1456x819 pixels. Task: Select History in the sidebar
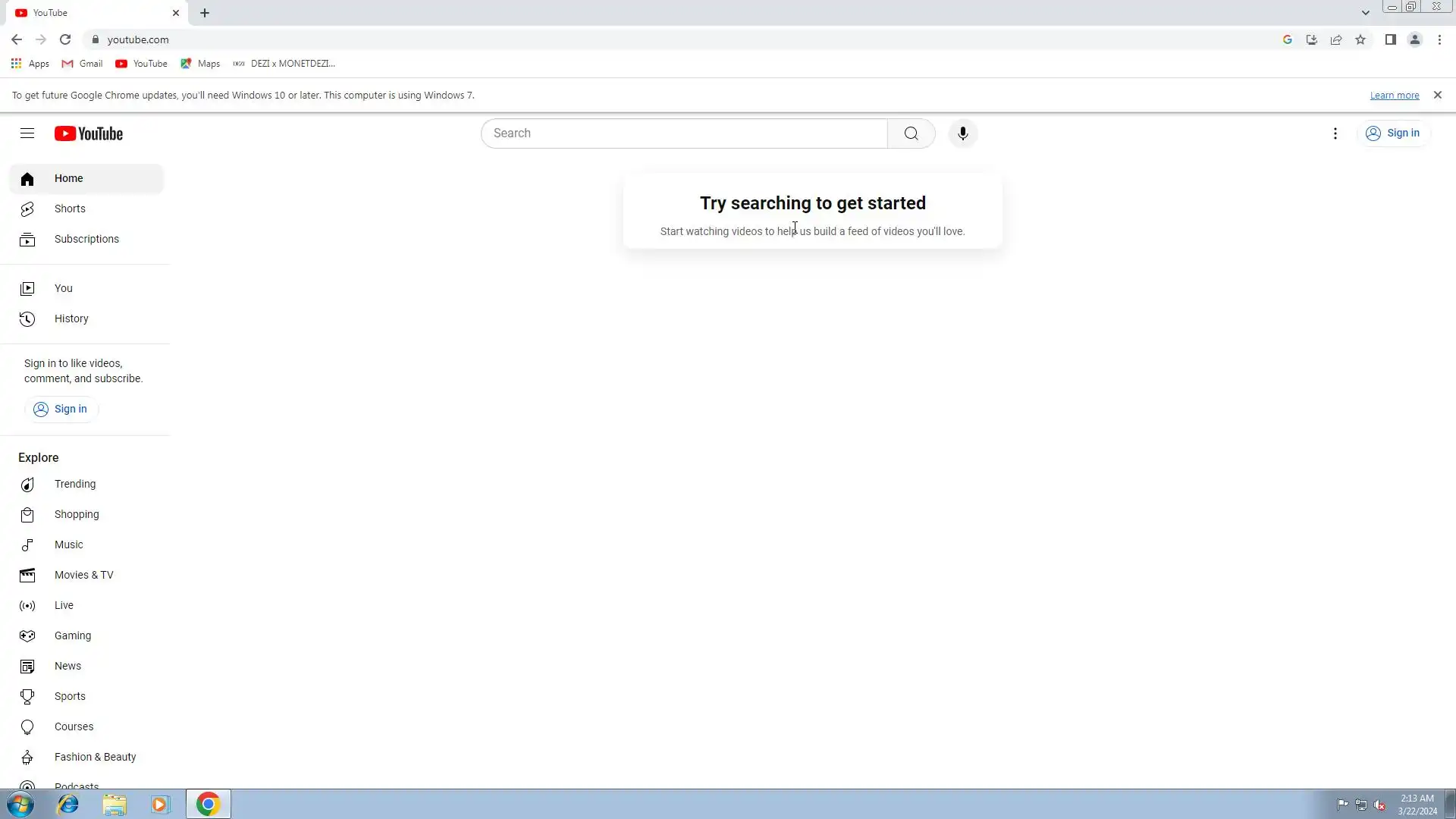(71, 318)
